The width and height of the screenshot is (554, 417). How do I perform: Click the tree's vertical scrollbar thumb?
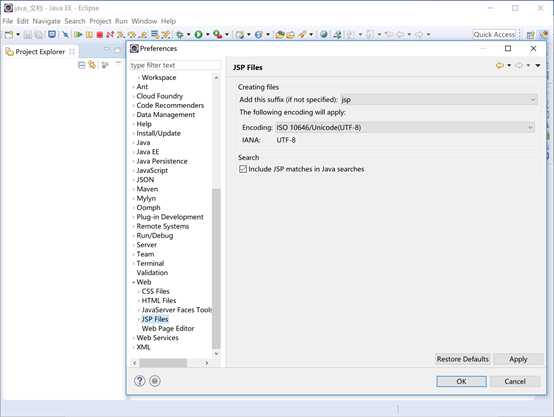[x=216, y=269]
